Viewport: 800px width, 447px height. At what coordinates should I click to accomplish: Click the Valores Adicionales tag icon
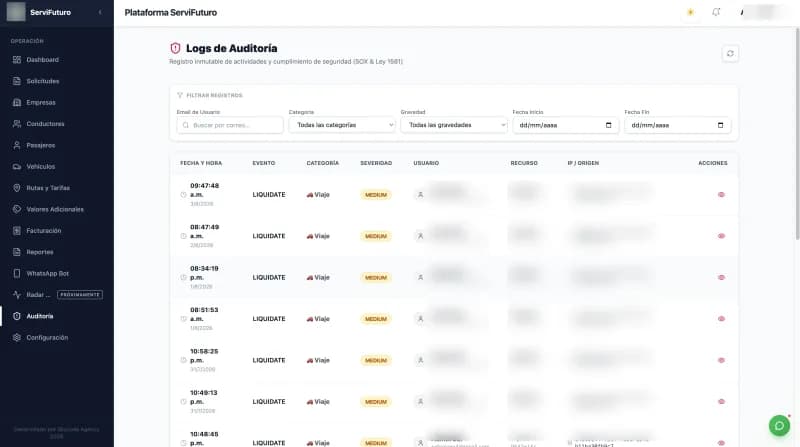tap(17, 209)
